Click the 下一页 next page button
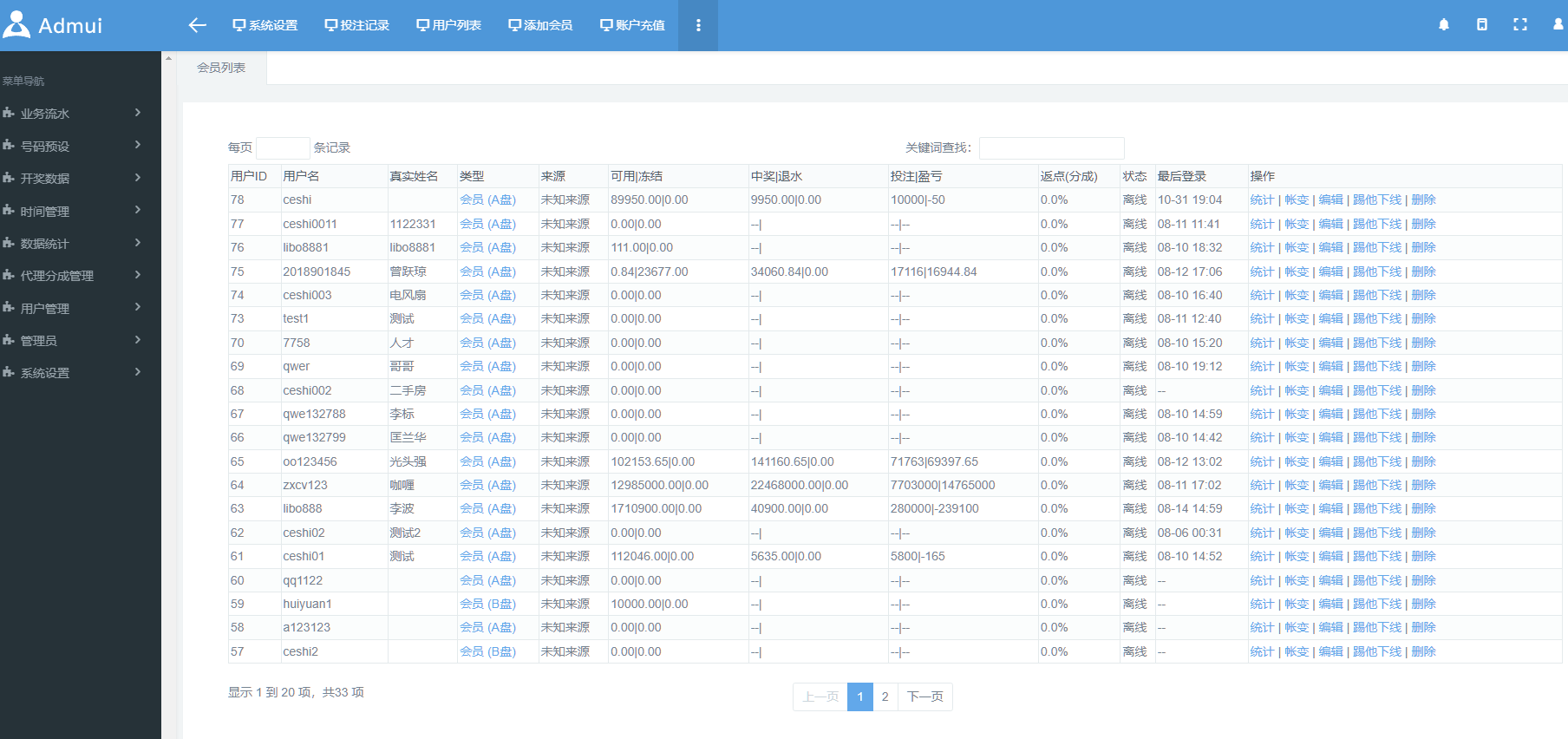1568x739 pixels. [925, 696]
